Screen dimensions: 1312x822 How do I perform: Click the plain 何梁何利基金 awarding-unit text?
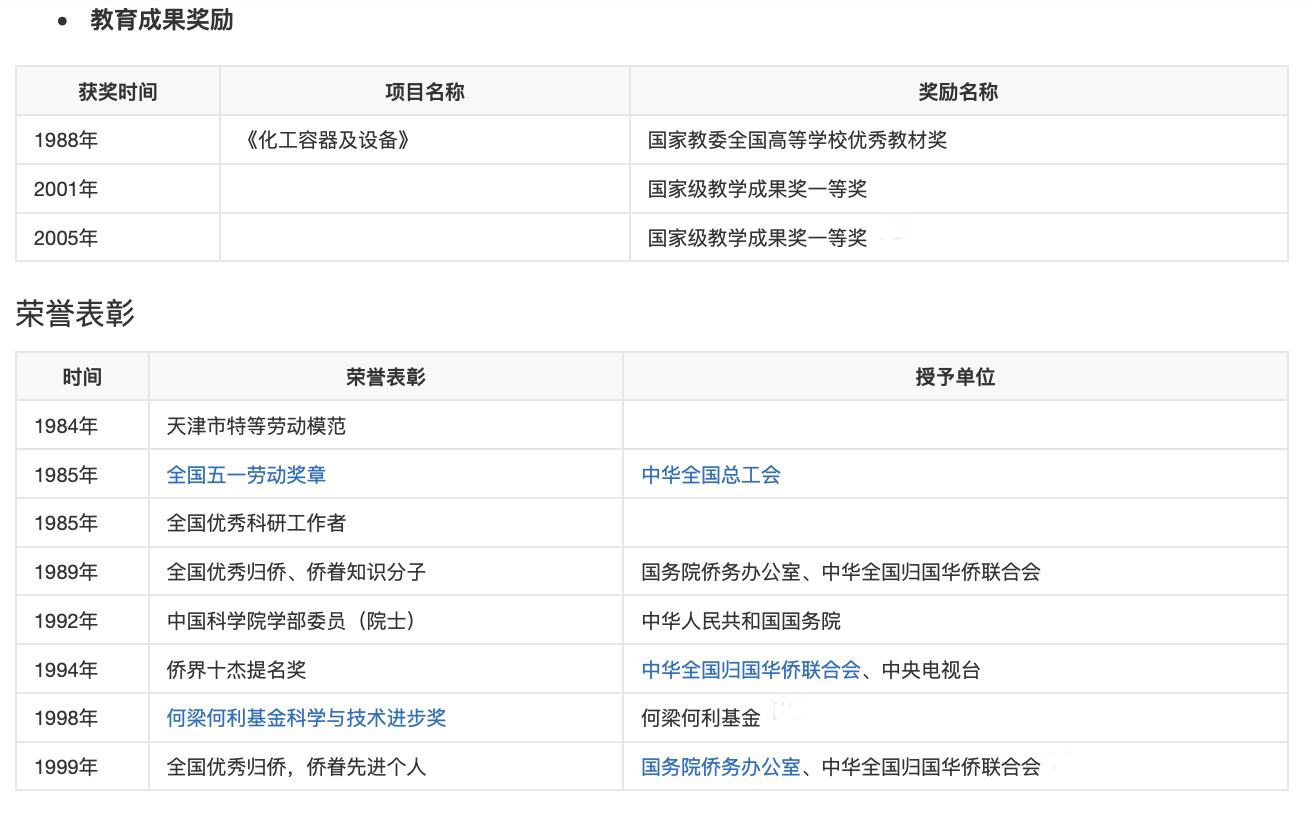[x=701, y=718]
